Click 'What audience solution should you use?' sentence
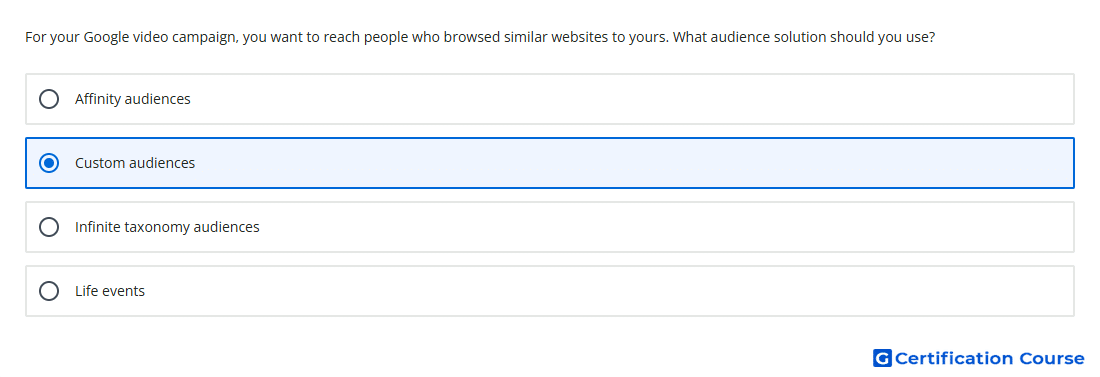1100x377 pixels. click(803, 37)
